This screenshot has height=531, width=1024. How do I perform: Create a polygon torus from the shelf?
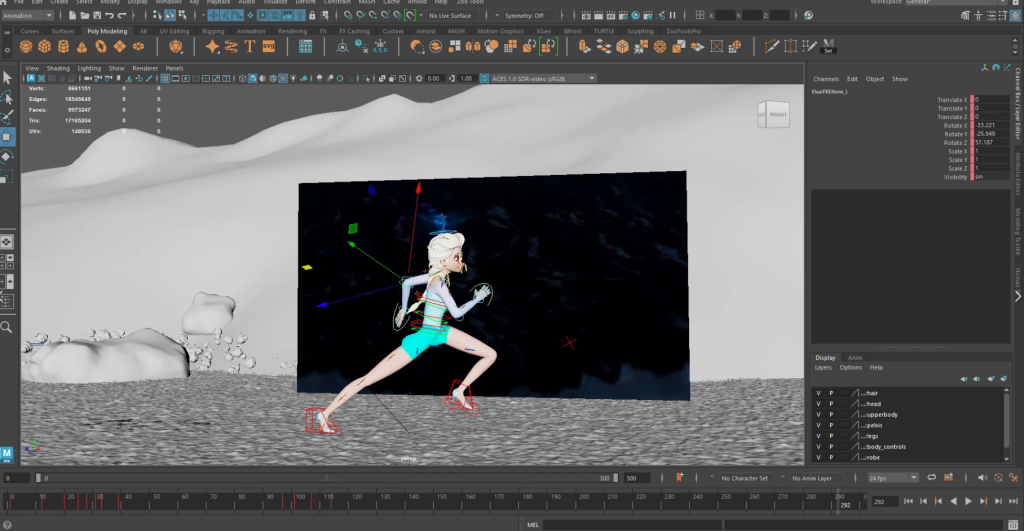coord(101,46)
